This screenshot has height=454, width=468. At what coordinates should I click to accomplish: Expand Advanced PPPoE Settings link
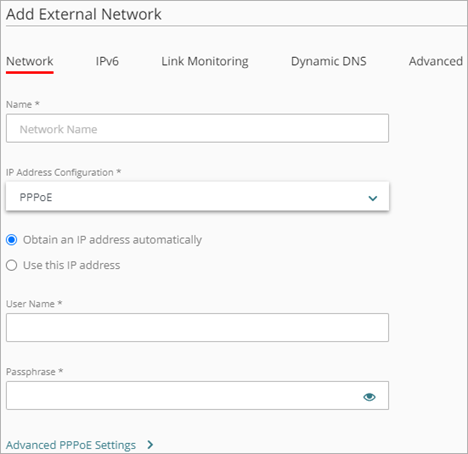(x=71, y=445)
